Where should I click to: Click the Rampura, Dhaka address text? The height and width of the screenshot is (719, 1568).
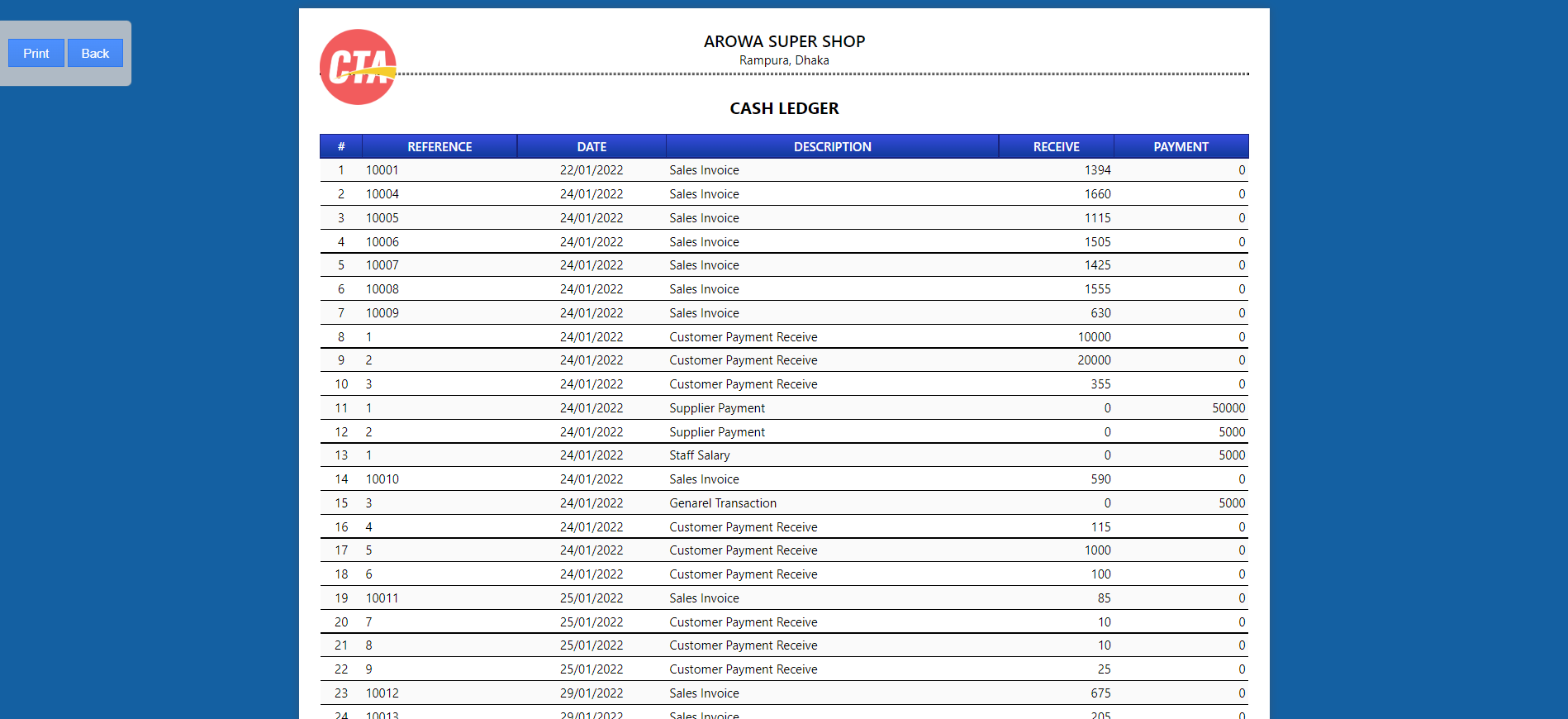(x=784, y=60)
